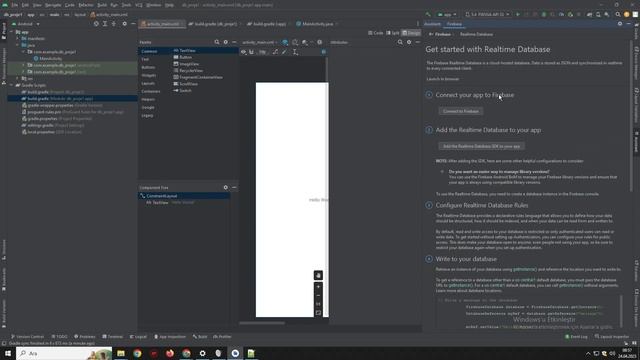Pick Button widget from palette
The width and height of the screenshot is (640, 360).
coord(182,57)
